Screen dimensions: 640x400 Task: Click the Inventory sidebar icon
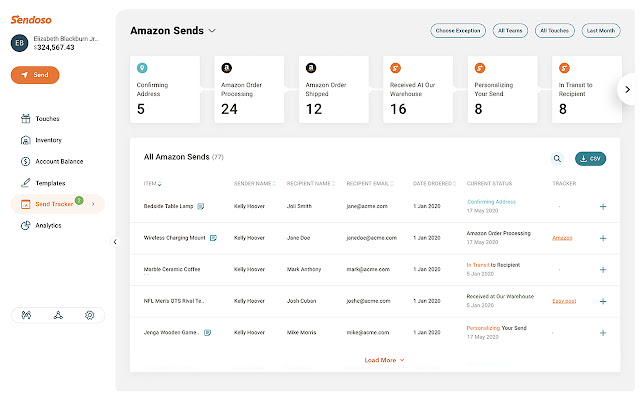click(24, 140)
